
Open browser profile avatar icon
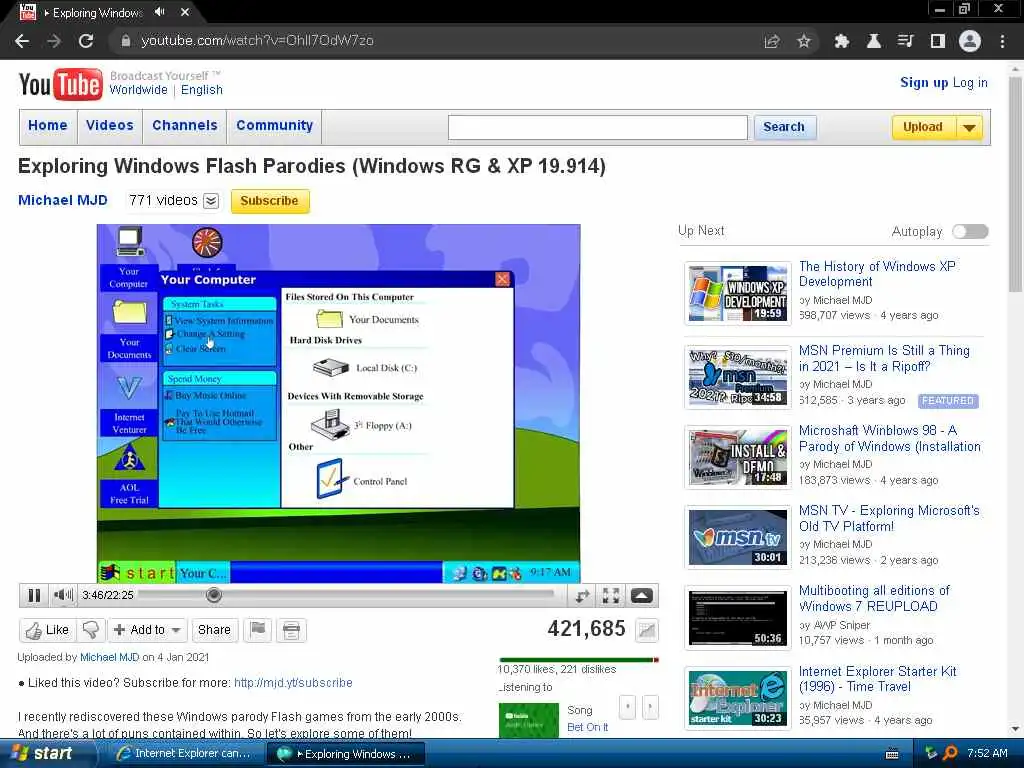pyautogui.click(x=970, y=41)
